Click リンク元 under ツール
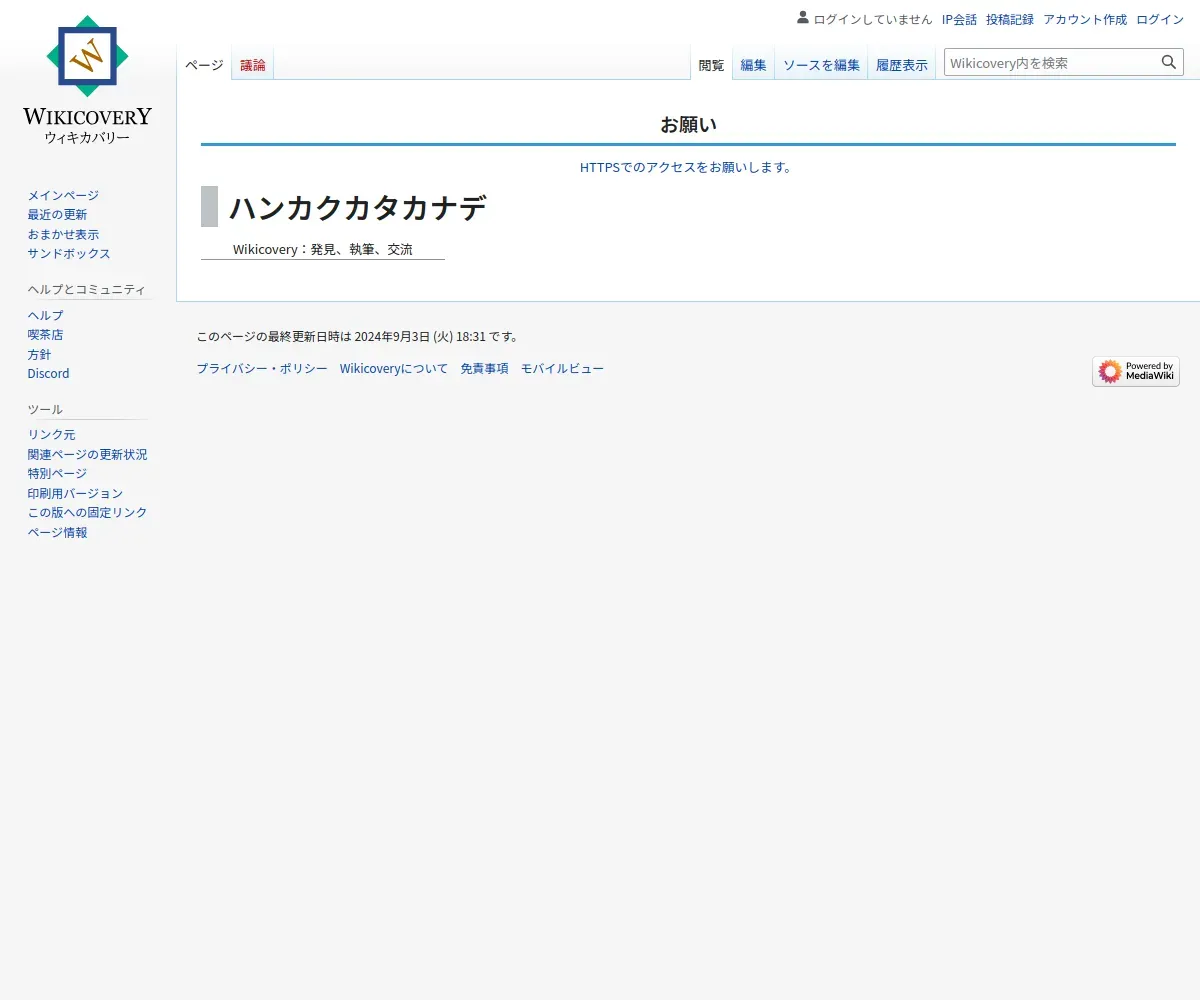The width and height of the screenshot is (1200, 1000). 51,435
